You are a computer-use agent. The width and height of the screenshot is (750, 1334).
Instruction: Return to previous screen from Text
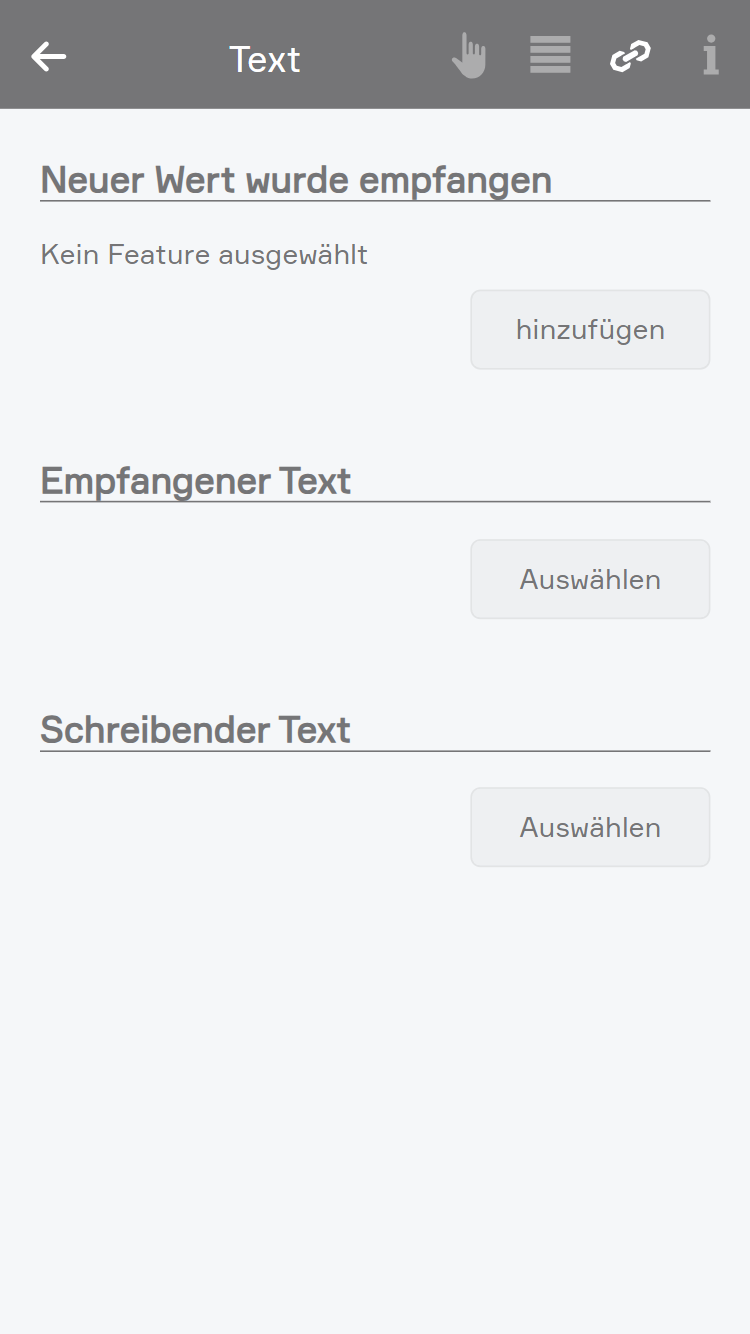point(48,57)
